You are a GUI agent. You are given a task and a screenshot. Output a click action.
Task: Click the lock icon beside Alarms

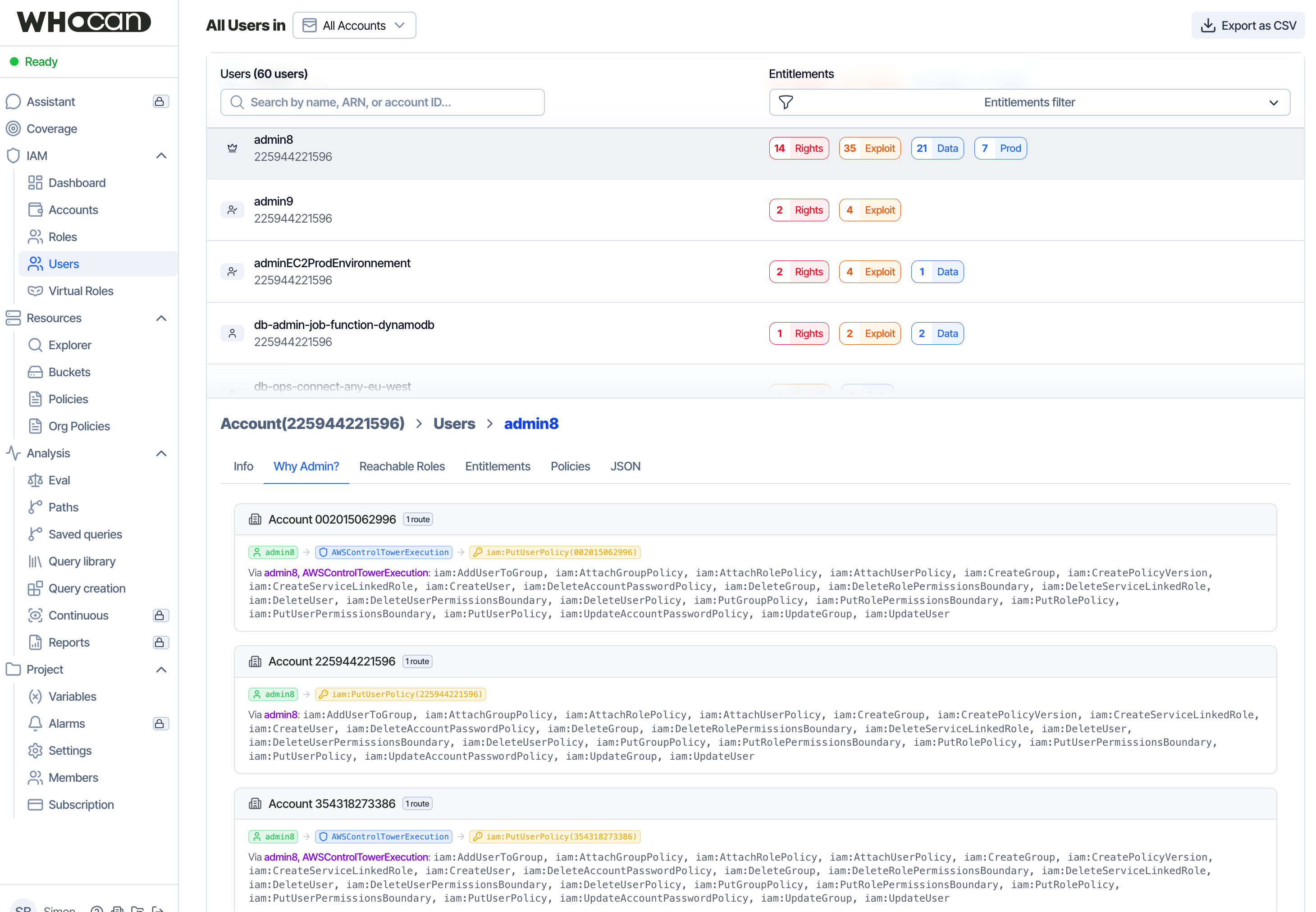[160, 724]
